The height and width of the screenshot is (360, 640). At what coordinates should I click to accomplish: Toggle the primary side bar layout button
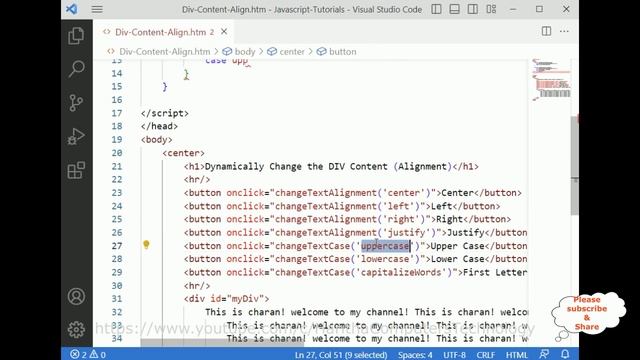436,9
